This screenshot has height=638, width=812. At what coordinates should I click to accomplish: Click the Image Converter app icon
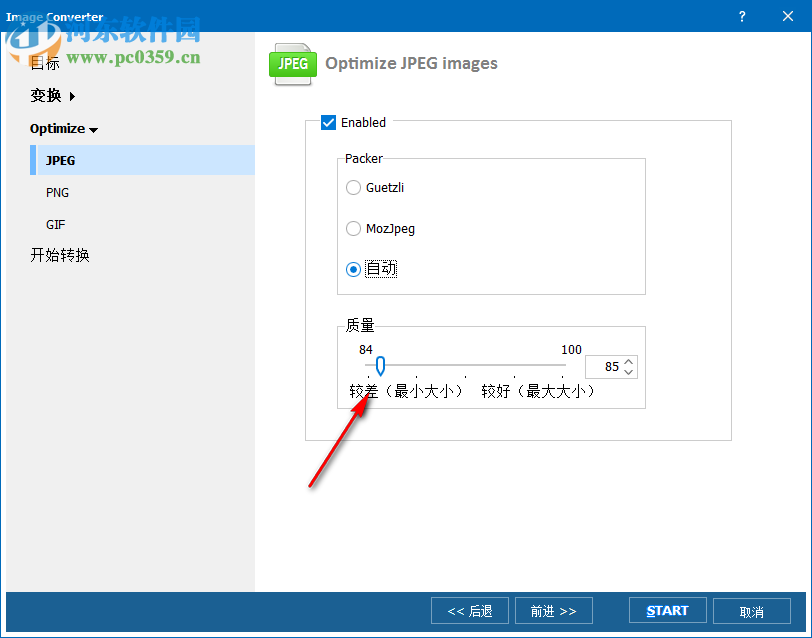[10, 16]
